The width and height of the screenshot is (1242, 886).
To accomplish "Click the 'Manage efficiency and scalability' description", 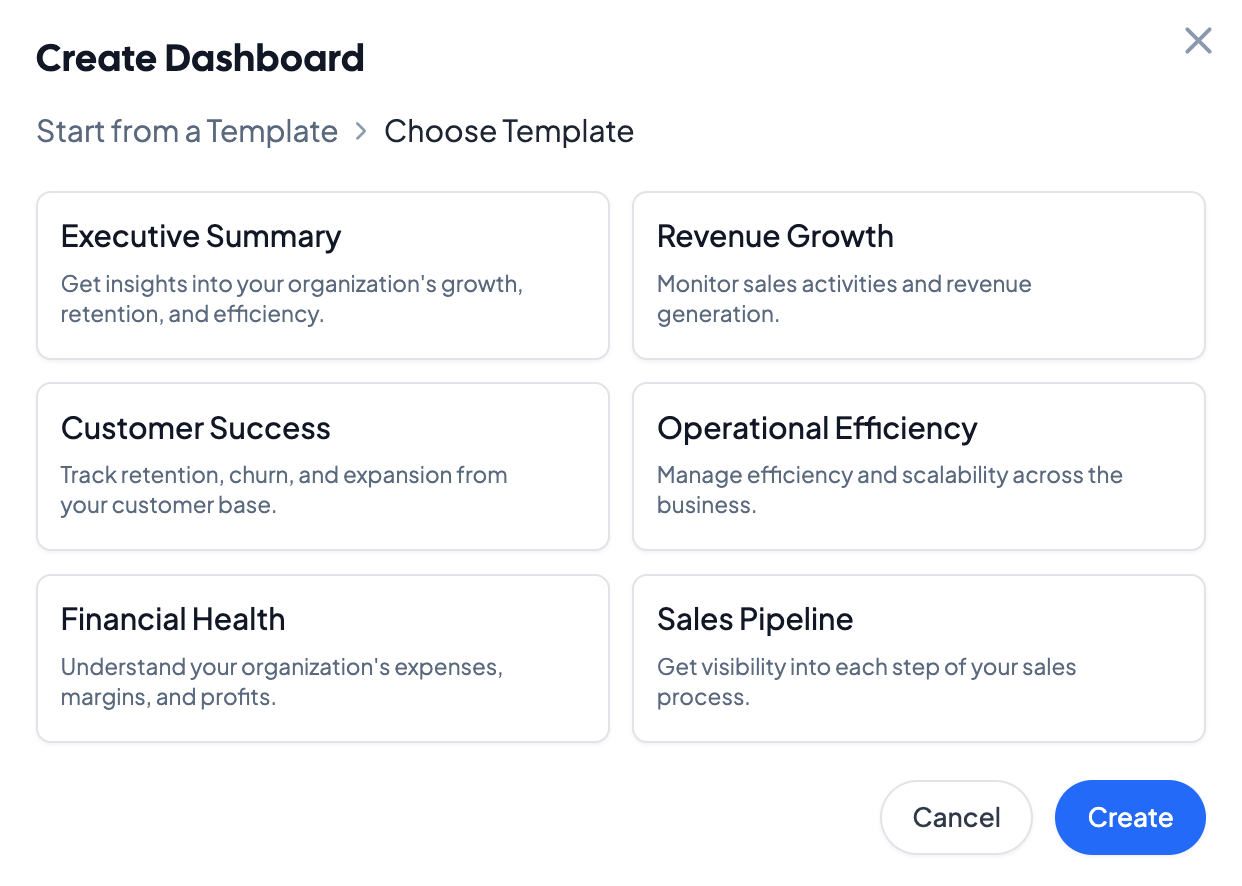I will [x=889, y=490].
